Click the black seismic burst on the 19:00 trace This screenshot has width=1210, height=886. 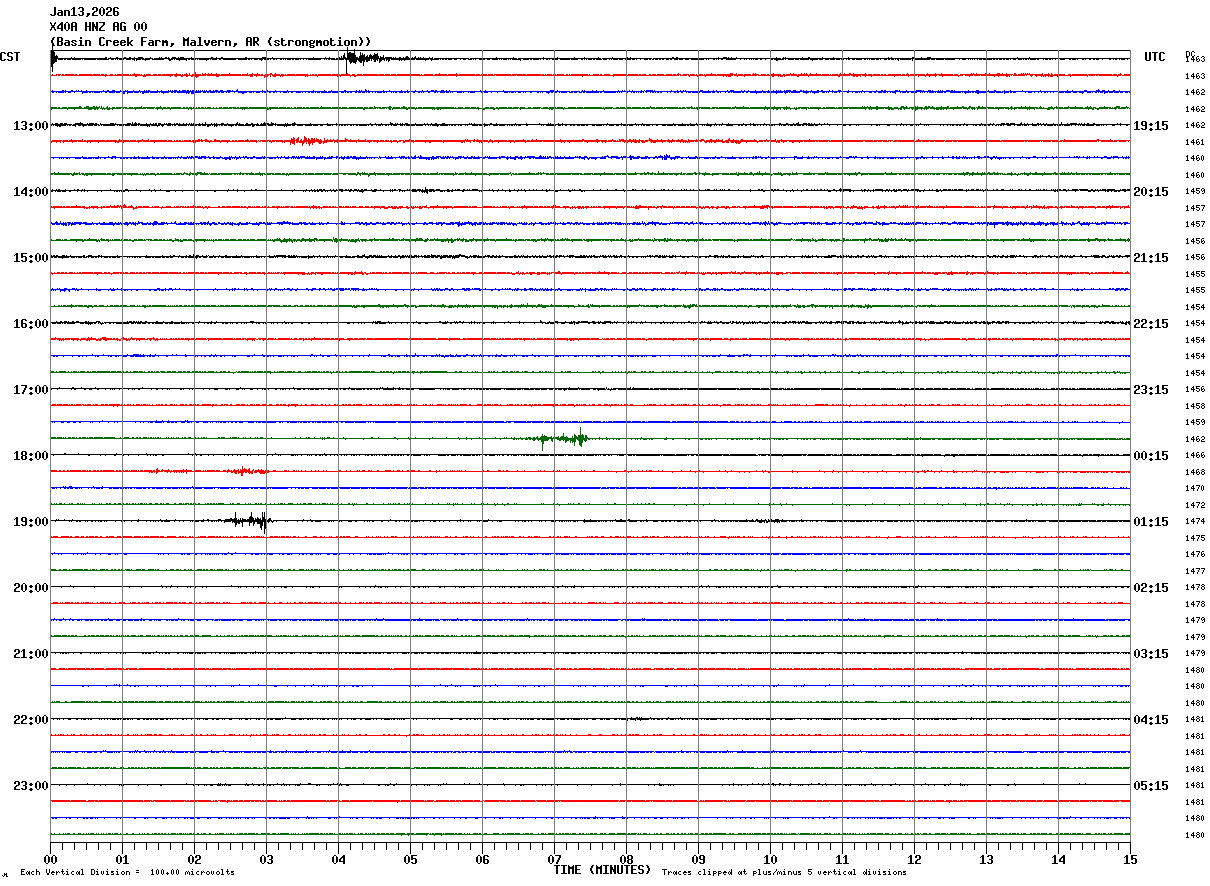(x=248, y=520)
